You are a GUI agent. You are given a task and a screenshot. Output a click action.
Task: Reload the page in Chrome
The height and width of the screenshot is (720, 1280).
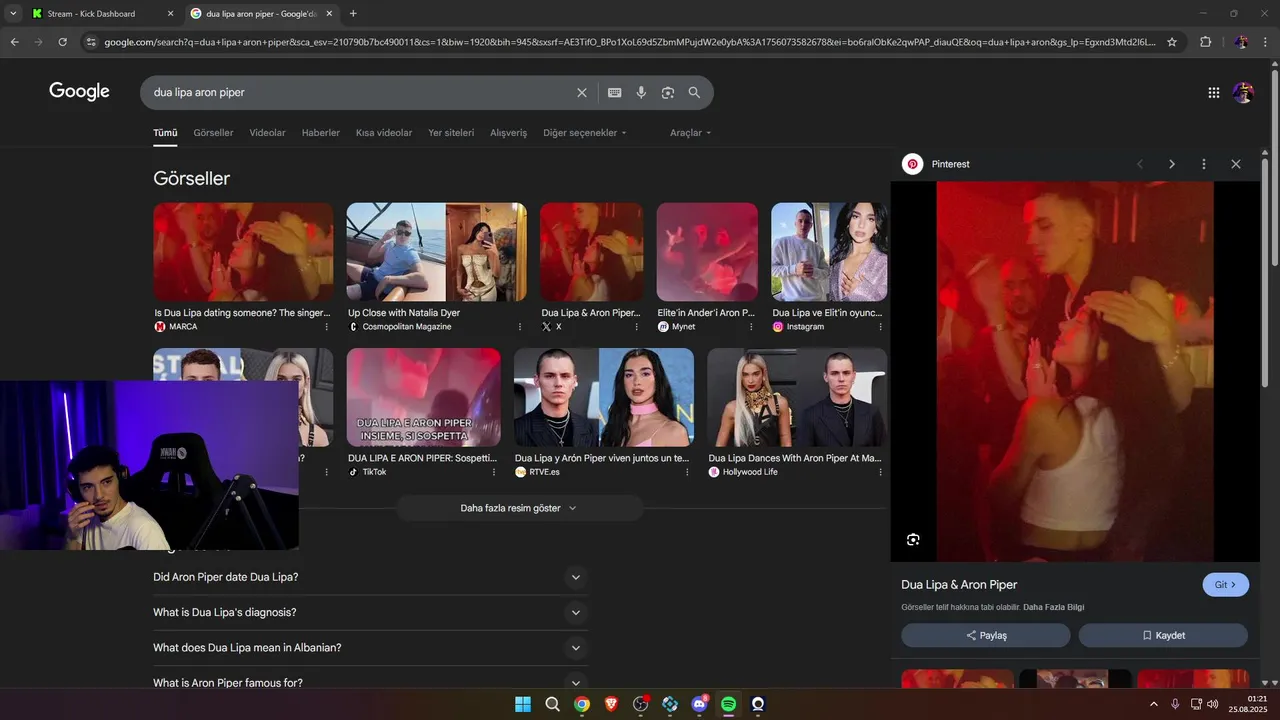point(63,42)
